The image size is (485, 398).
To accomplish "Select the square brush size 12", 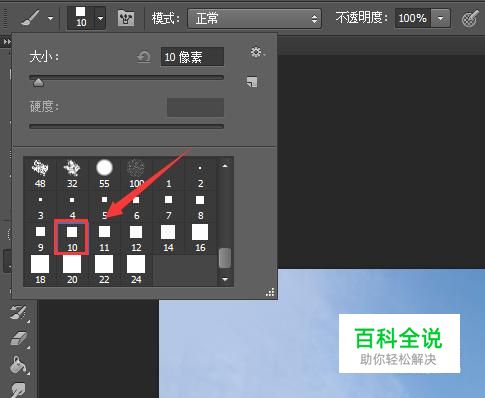I will 136,239.
